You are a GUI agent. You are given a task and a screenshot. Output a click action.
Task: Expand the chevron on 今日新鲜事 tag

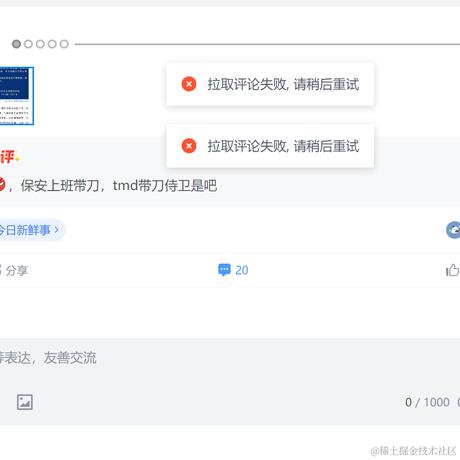click(56, 230)
